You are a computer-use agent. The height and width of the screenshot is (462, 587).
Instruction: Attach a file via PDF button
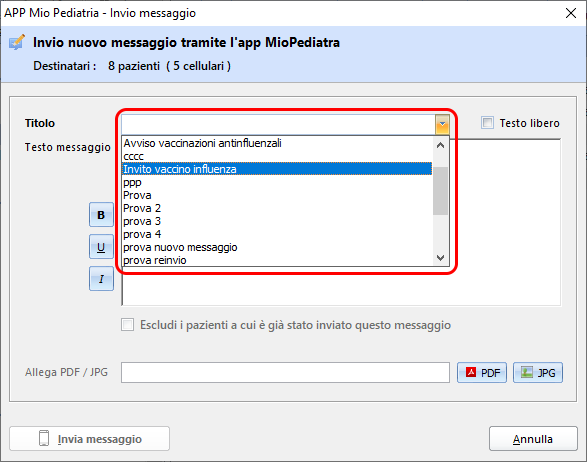[482, 373]
